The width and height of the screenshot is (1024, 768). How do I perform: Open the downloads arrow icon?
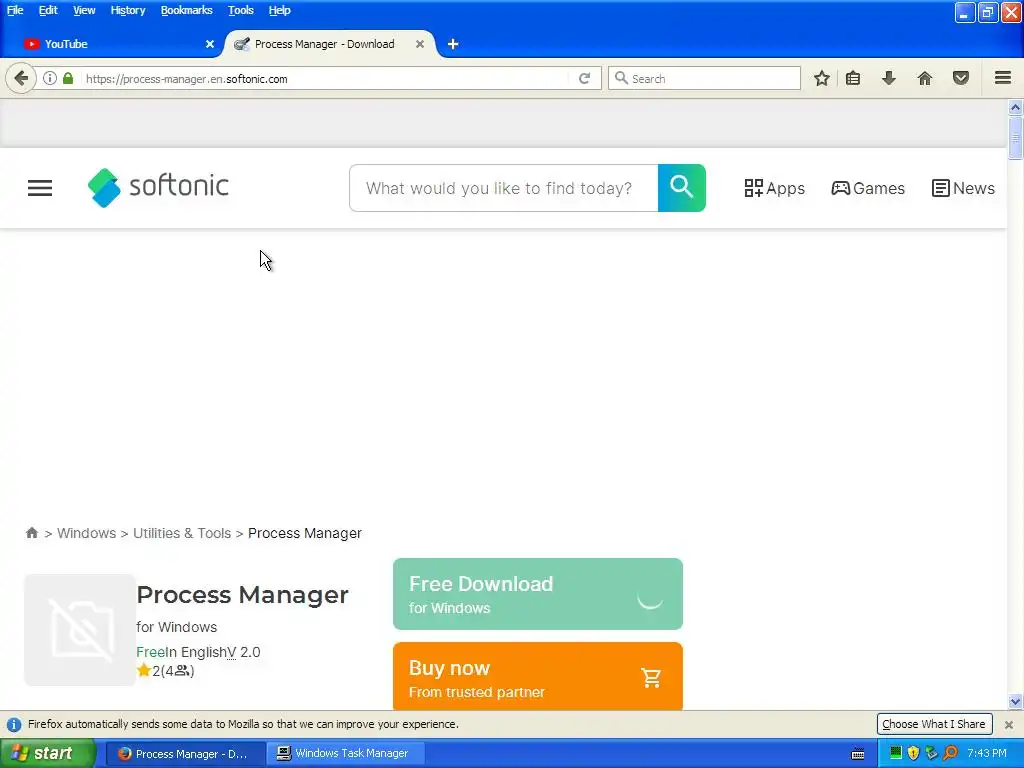(888, 78)
